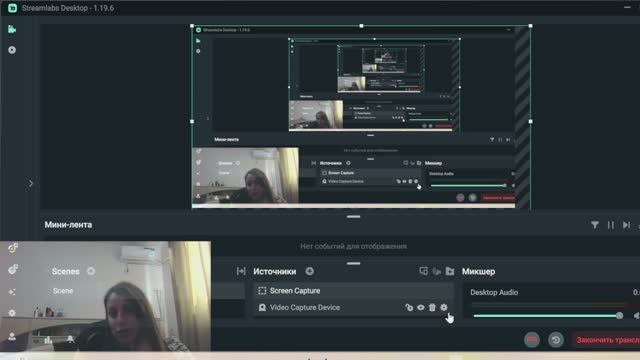
Task: Click the right edge preview selection handle
Action: coord(530,121)
